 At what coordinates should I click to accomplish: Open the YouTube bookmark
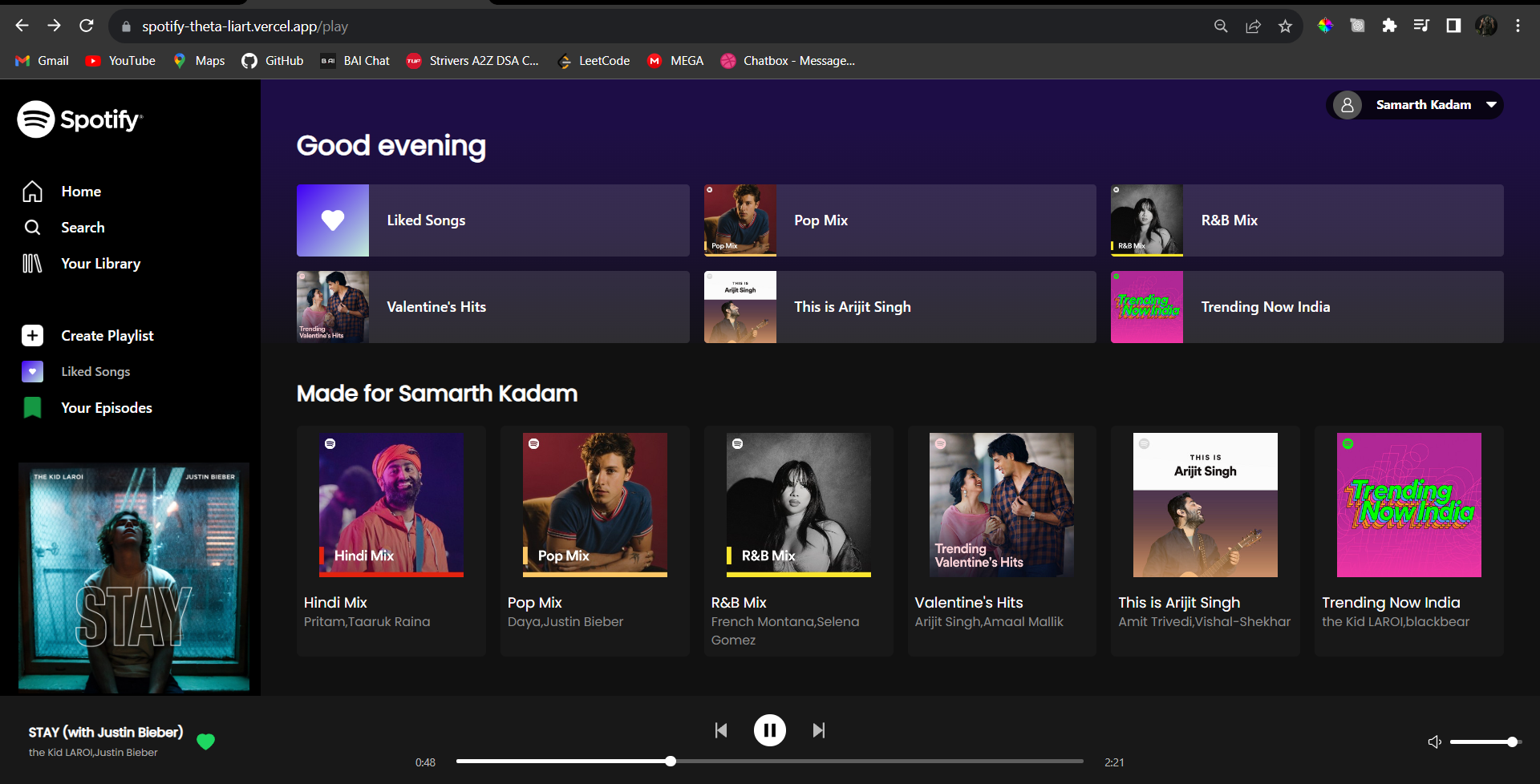point(121,61)
